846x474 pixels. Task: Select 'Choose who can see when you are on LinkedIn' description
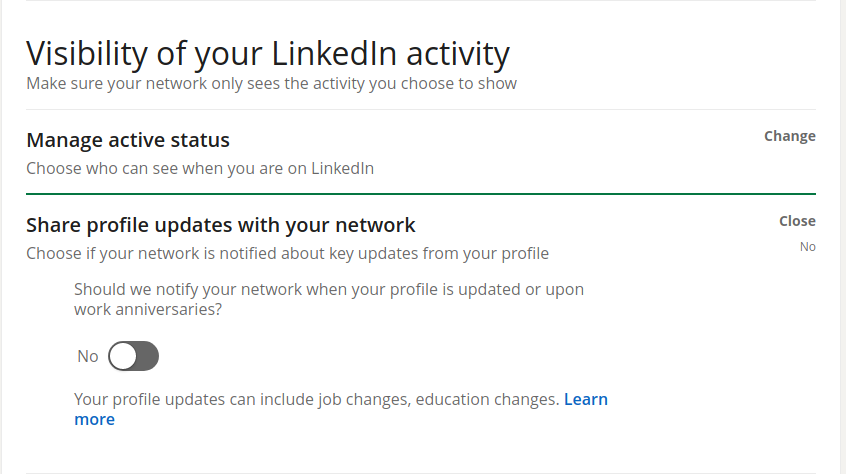tap(200, 168)
